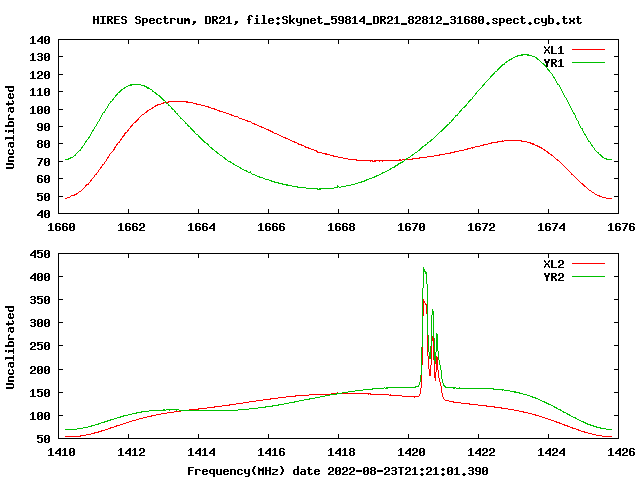The height and width of the screenshot is (480, 640).
Task: Click the 1664 x-axis tick label
Action: click(x=201, y=227)
